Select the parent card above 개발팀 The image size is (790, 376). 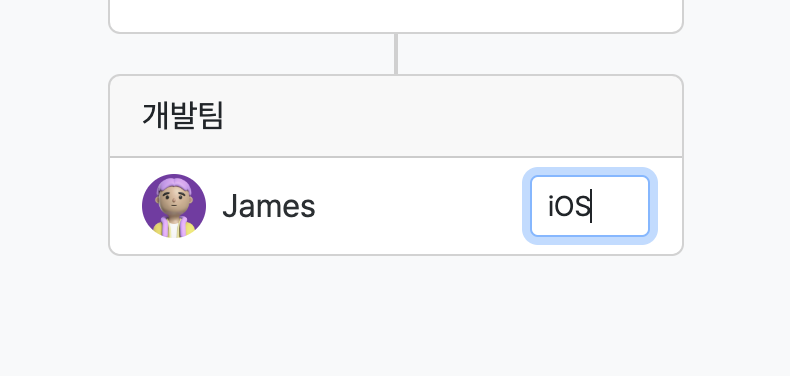(396, 16)
